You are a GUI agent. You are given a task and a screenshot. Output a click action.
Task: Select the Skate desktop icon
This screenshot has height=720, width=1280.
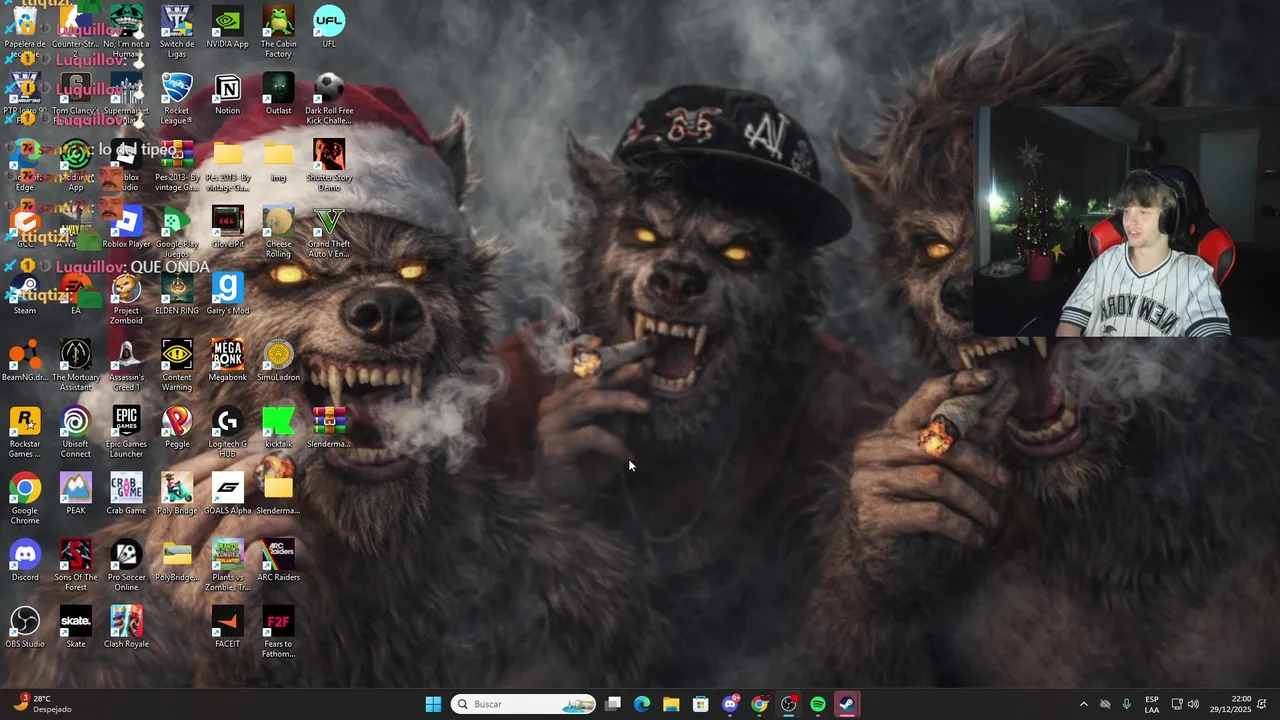coord(76,628)
